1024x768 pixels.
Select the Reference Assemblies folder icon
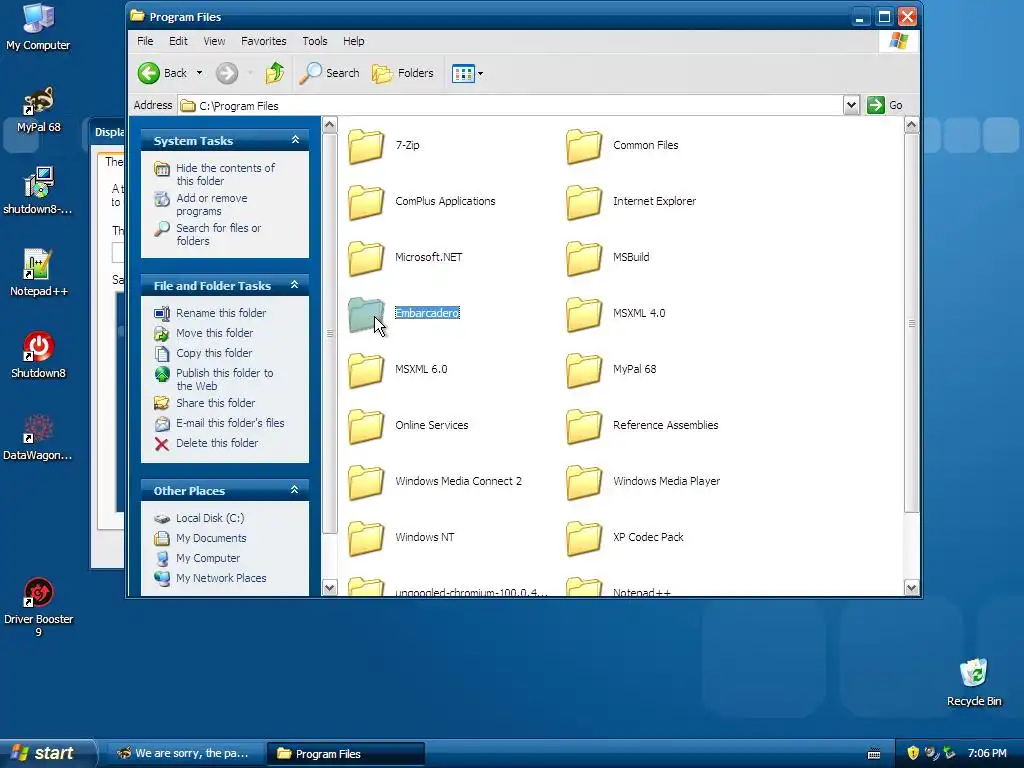pyautogui.click(x=584, y=426)
